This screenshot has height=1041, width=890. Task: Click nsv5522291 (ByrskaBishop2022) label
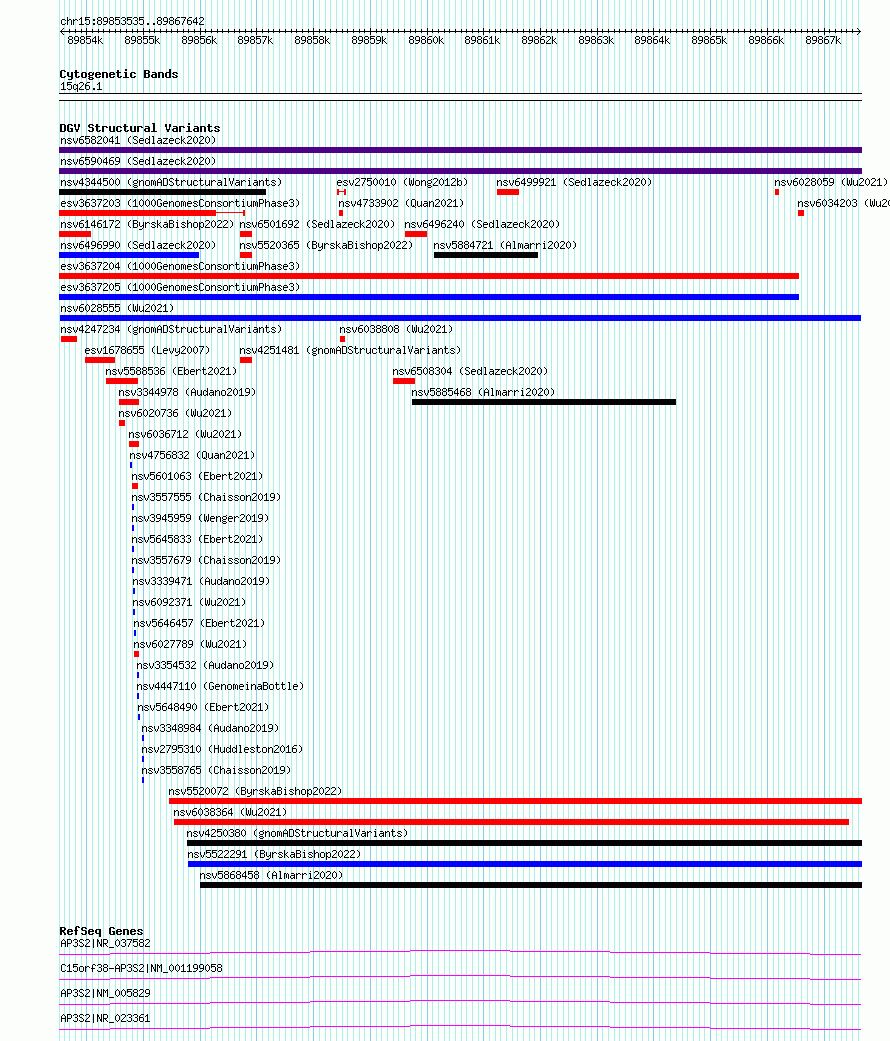point(274,855)
